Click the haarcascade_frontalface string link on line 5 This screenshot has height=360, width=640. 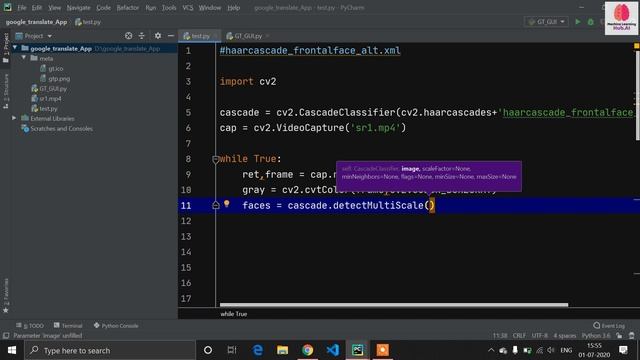[x=567, y=112]
